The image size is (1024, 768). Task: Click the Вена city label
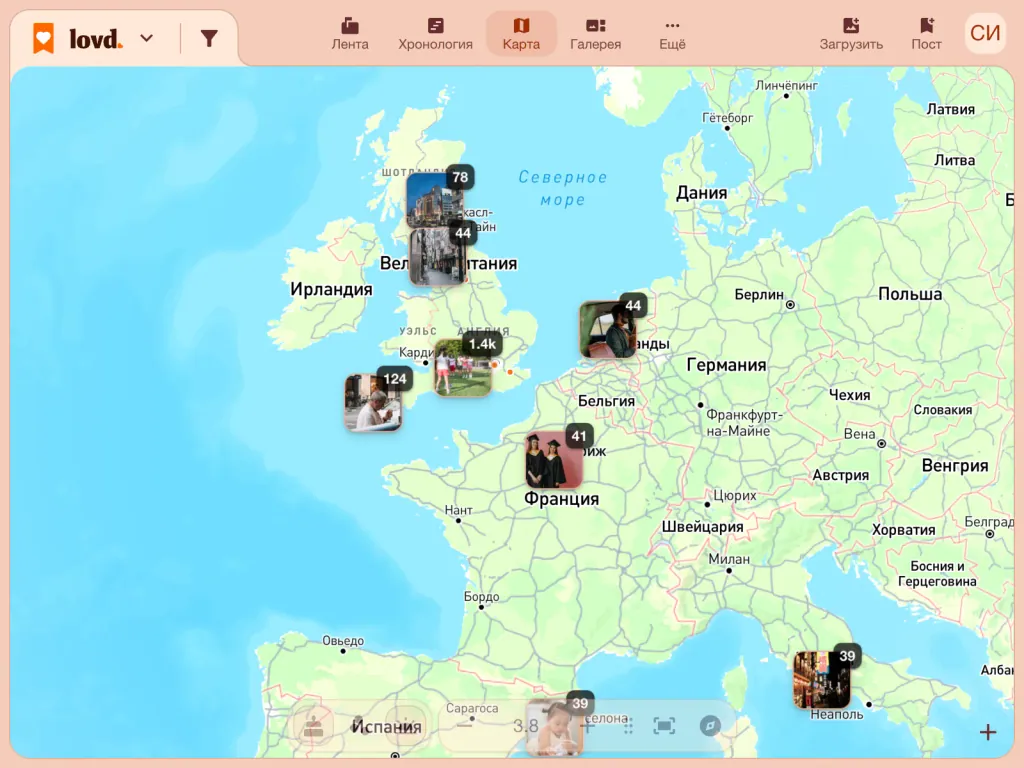(x=859, y=434)
